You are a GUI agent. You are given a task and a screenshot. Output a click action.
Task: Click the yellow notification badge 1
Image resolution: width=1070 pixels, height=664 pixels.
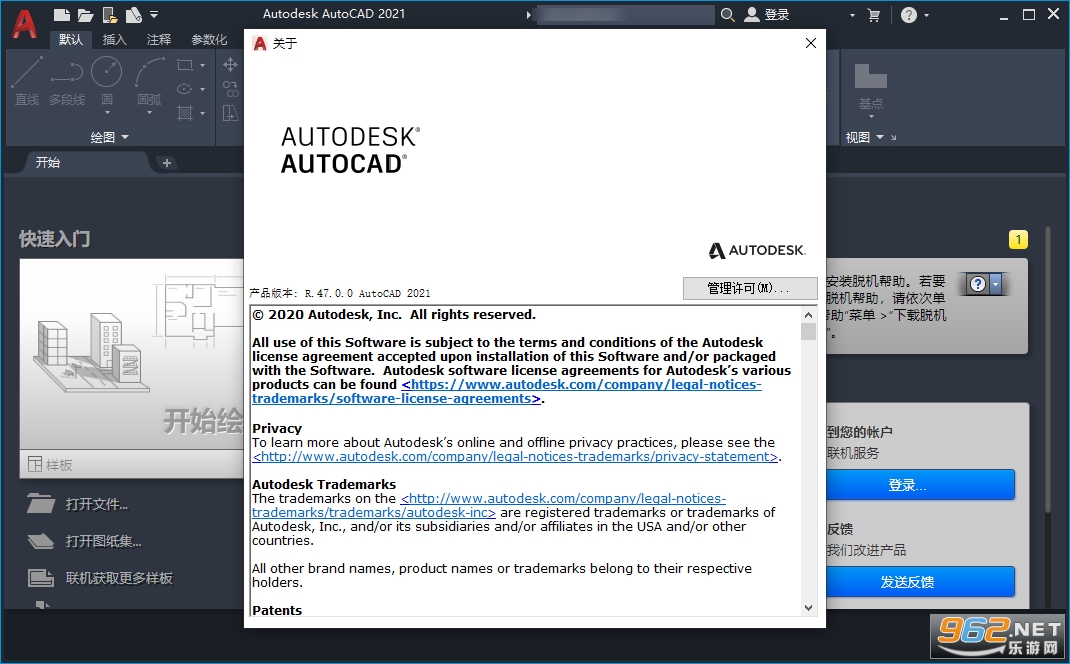tap(1018, 240)
